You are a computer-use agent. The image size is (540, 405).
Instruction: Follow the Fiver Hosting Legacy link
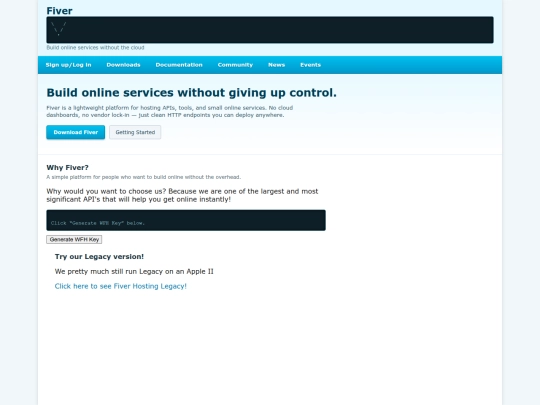(121, 286)
